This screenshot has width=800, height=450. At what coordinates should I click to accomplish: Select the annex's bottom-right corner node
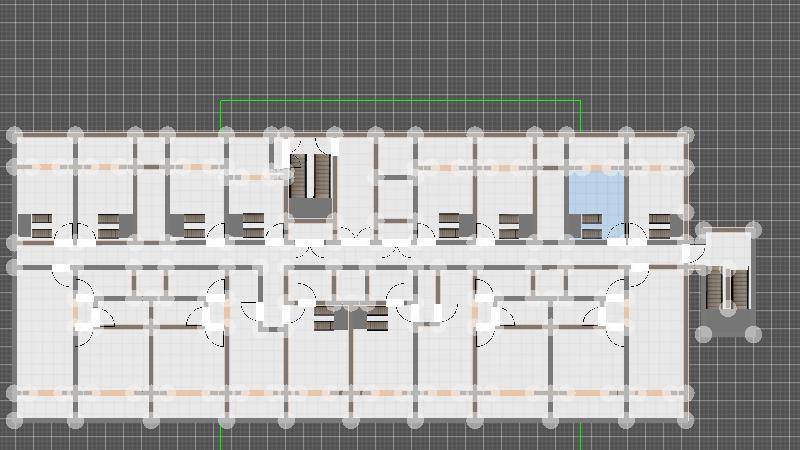click(753, 334)
